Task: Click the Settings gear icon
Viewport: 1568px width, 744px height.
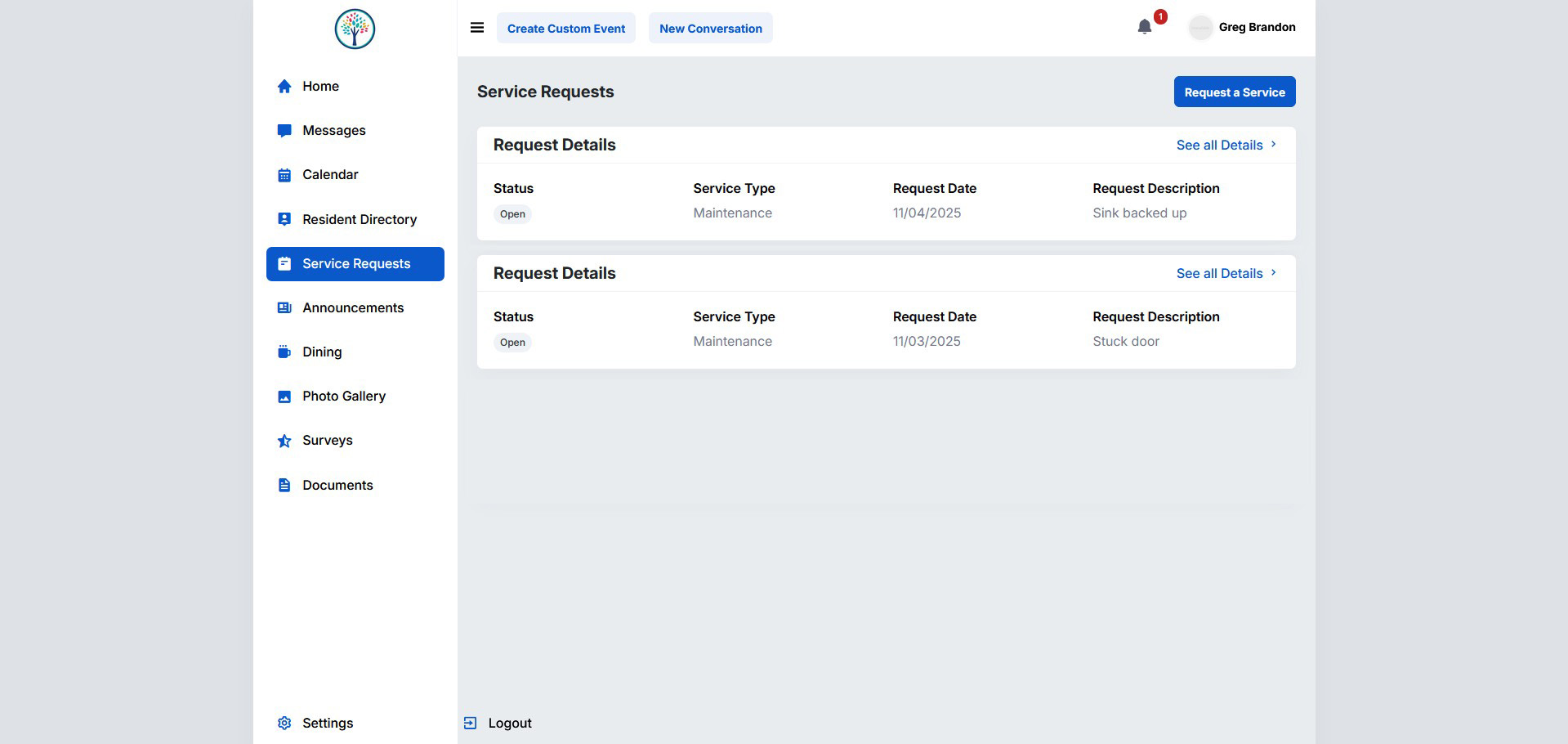Action: (284, 724)
